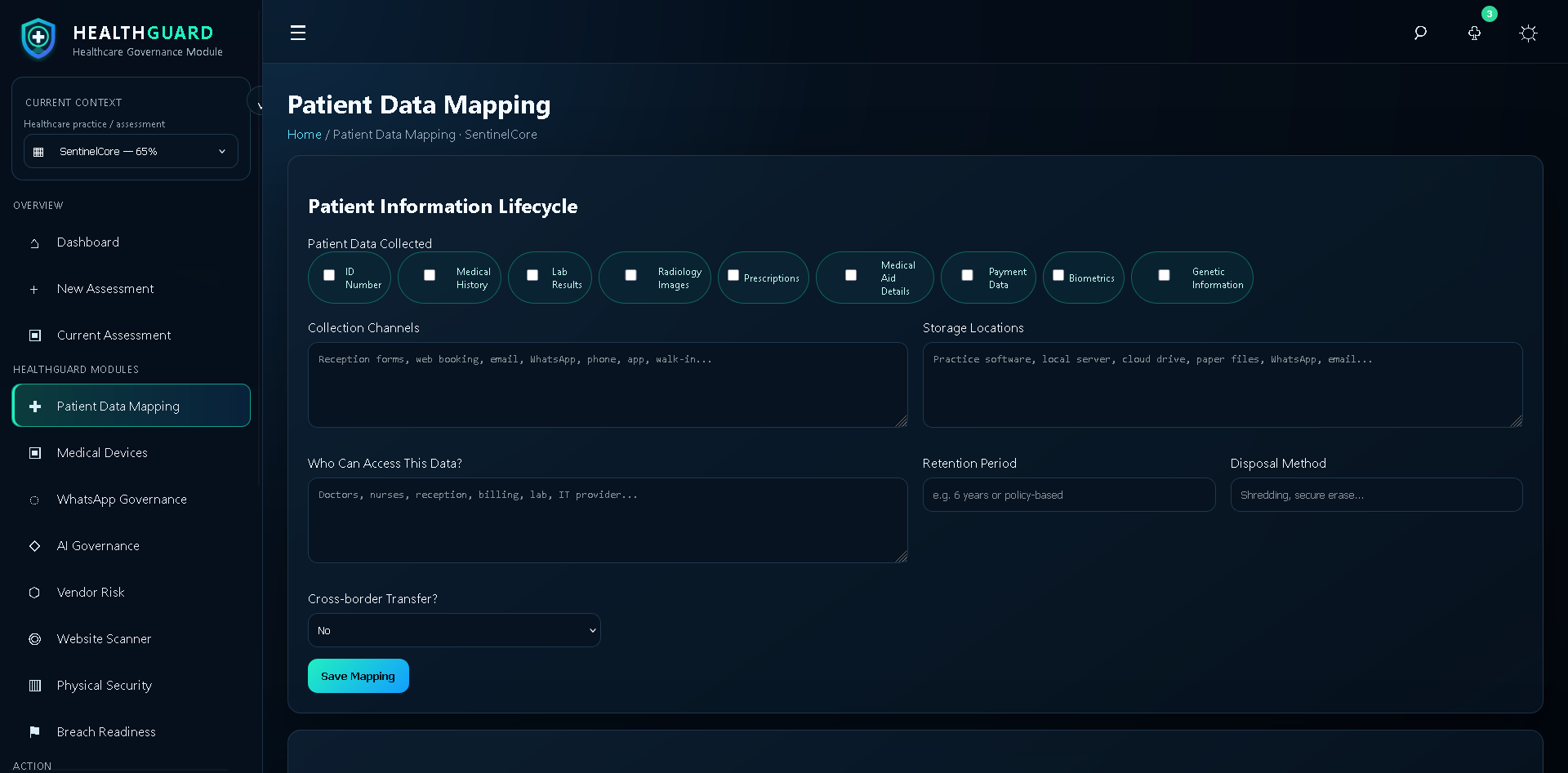Click the HEALTHGUARD MODULES section label

point(76,370)
